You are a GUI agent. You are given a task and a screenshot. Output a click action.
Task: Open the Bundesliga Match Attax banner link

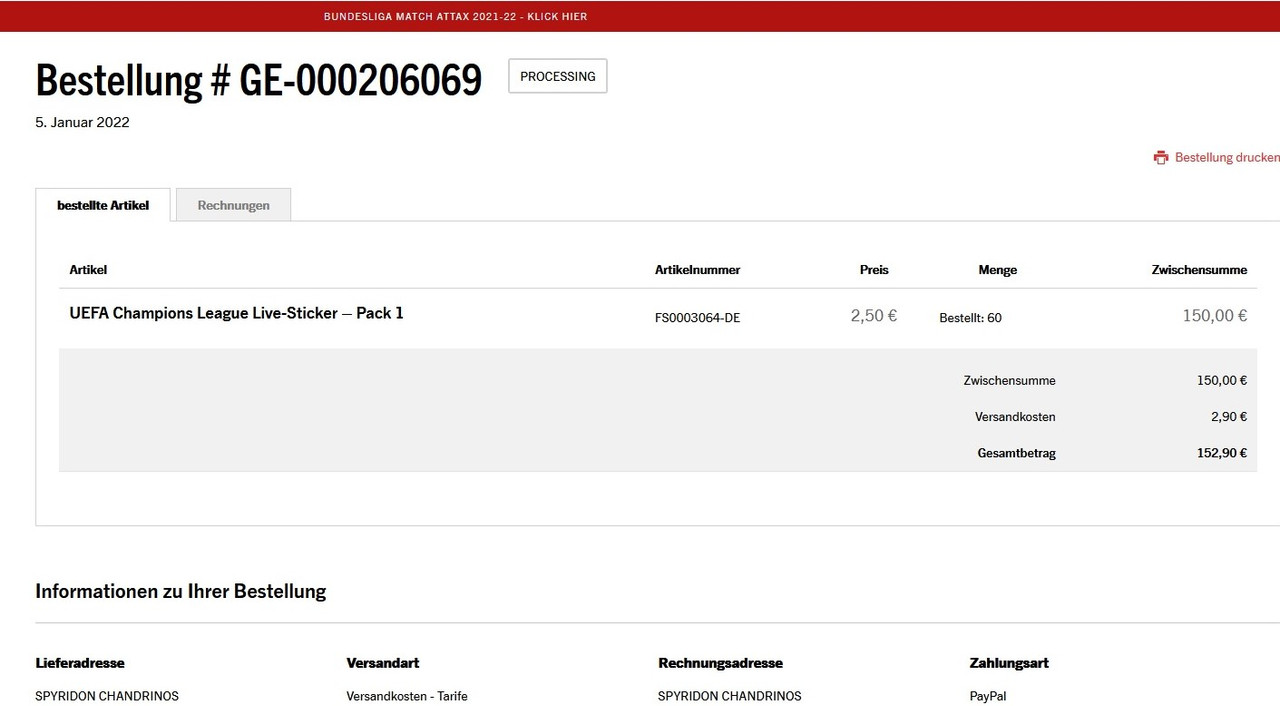(x=456, y=17)
